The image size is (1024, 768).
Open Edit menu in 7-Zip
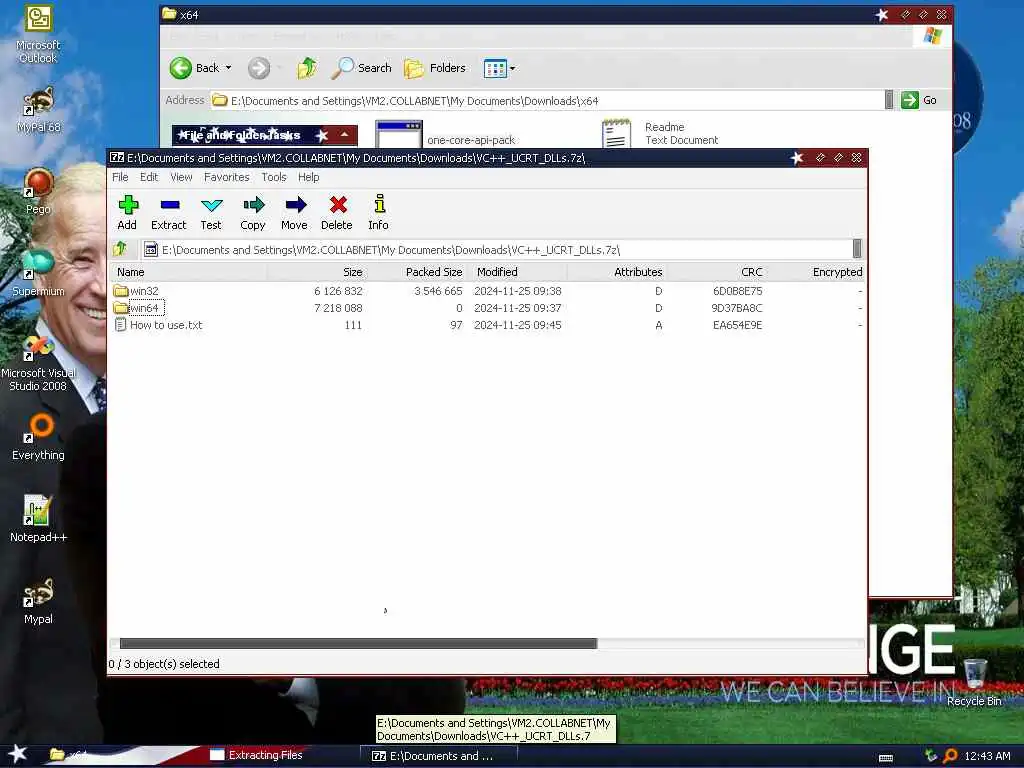click(x=149, y=177)
